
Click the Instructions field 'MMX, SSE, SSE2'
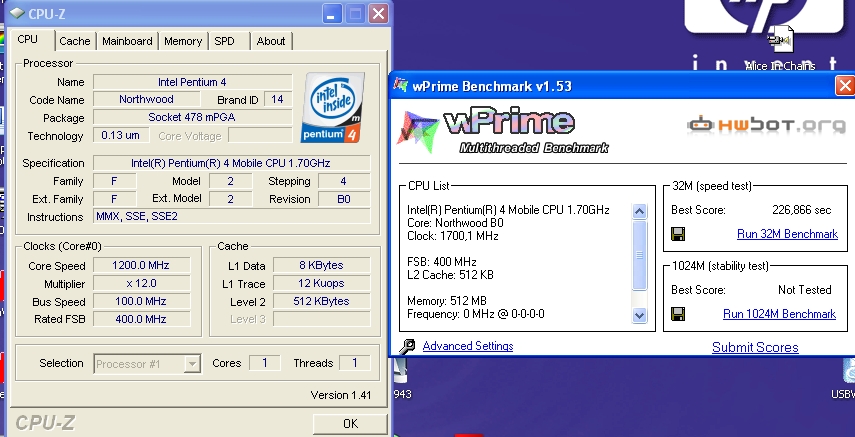click(x=231, y=216)
